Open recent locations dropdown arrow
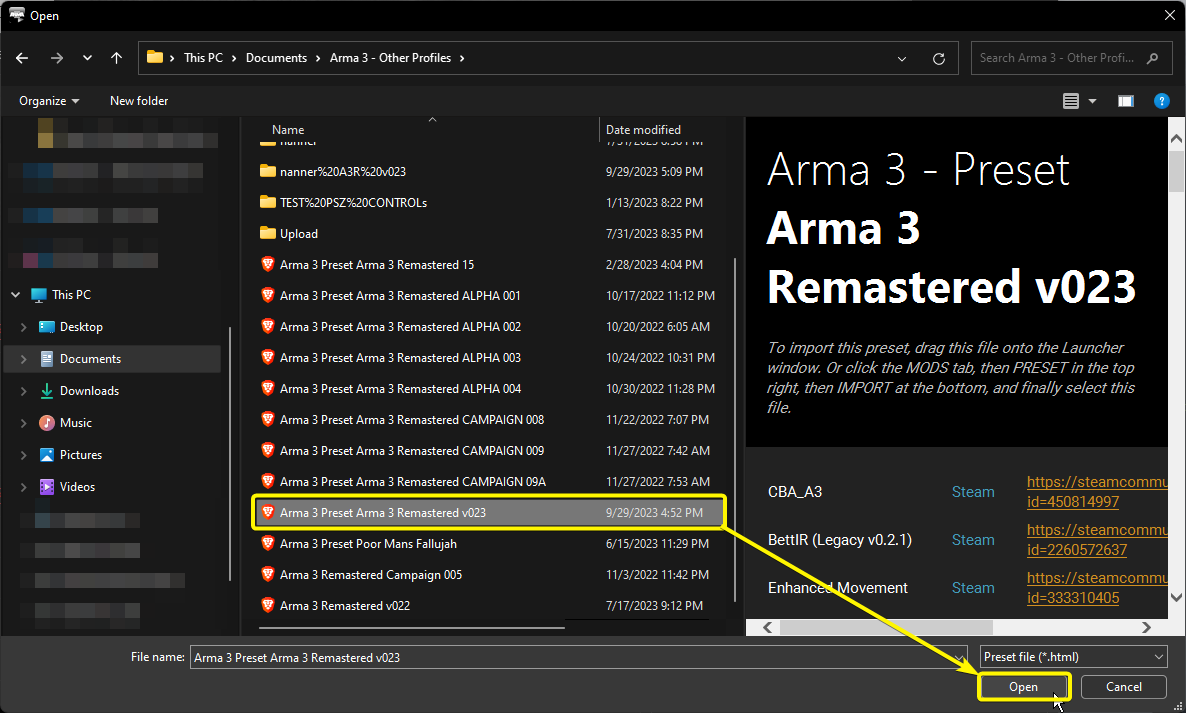1186x713 pixels. point(88,58)
